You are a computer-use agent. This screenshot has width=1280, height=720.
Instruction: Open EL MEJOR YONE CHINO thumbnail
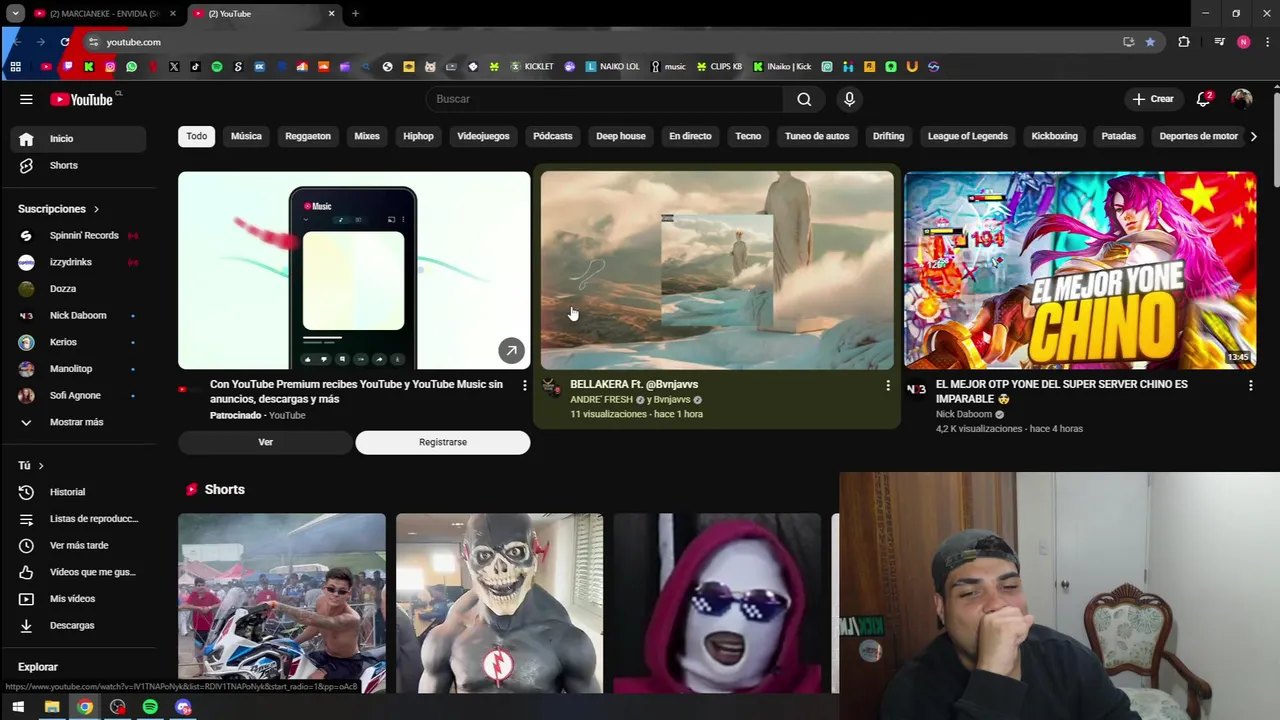(1080, 270)
